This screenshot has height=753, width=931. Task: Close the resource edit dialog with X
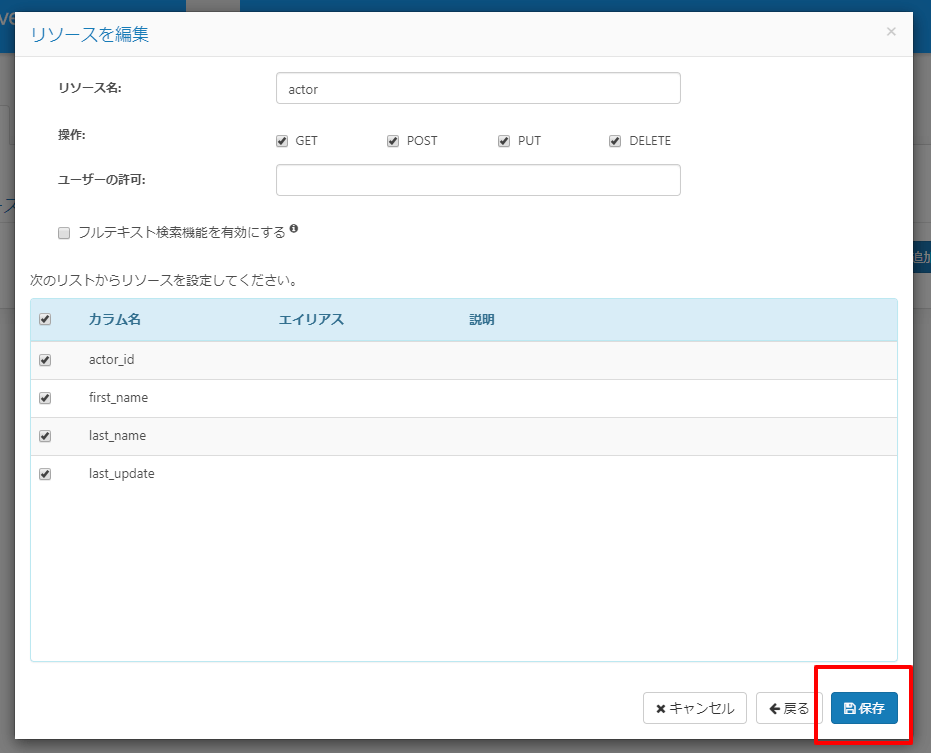coord(891,31)
